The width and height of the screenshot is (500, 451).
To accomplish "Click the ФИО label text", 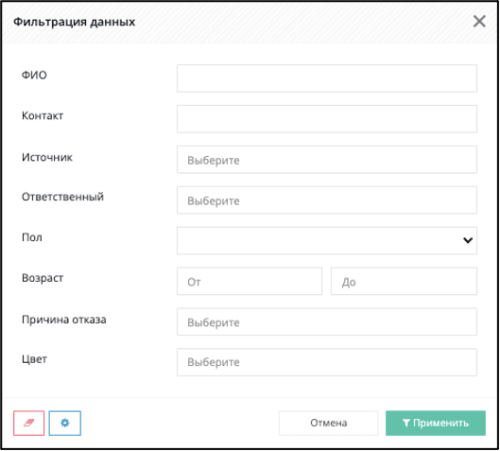I will pos(34,75).
